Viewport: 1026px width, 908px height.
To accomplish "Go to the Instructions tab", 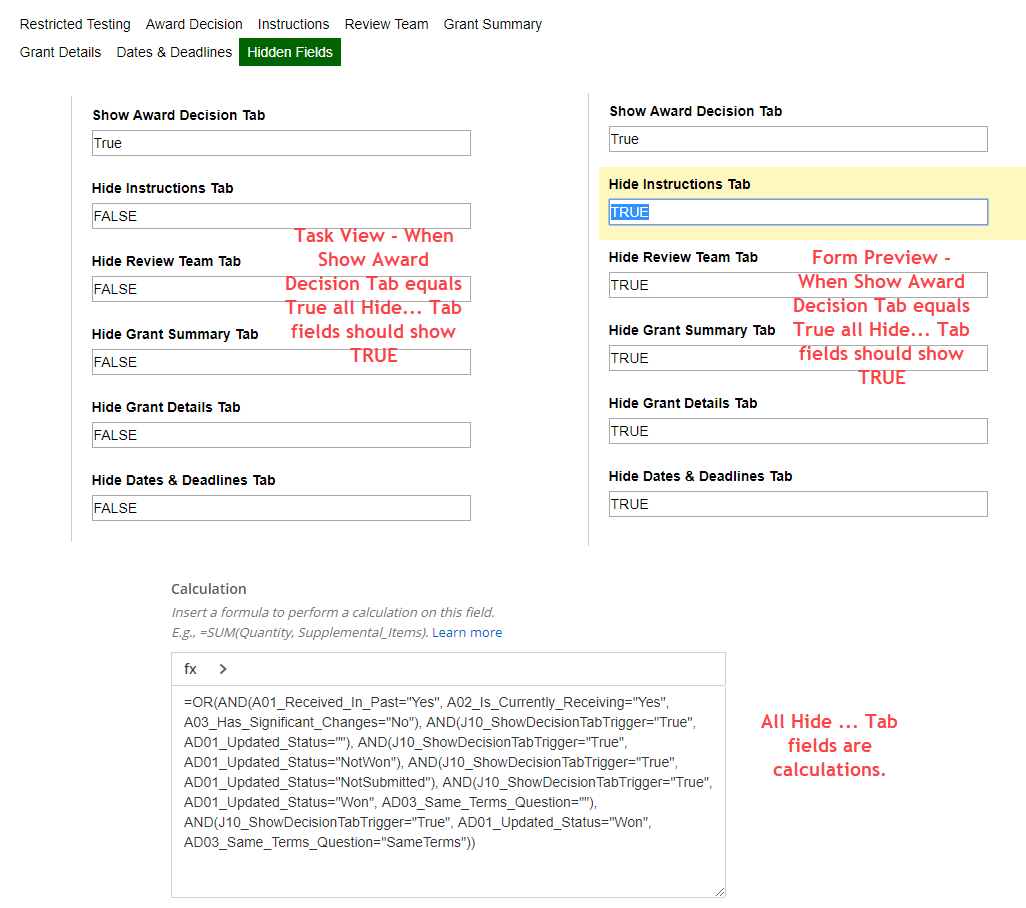I will point(293,24).
